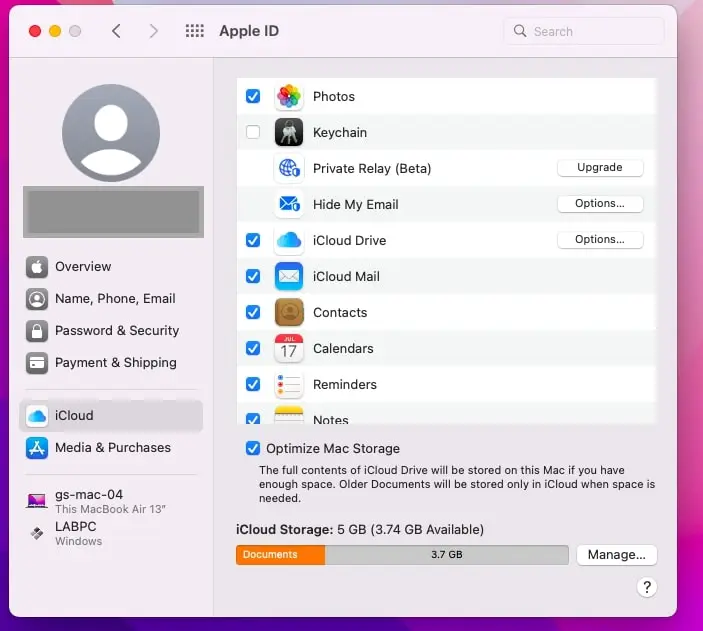Click the iCloud Drive cloud icon

click(289, 240)
